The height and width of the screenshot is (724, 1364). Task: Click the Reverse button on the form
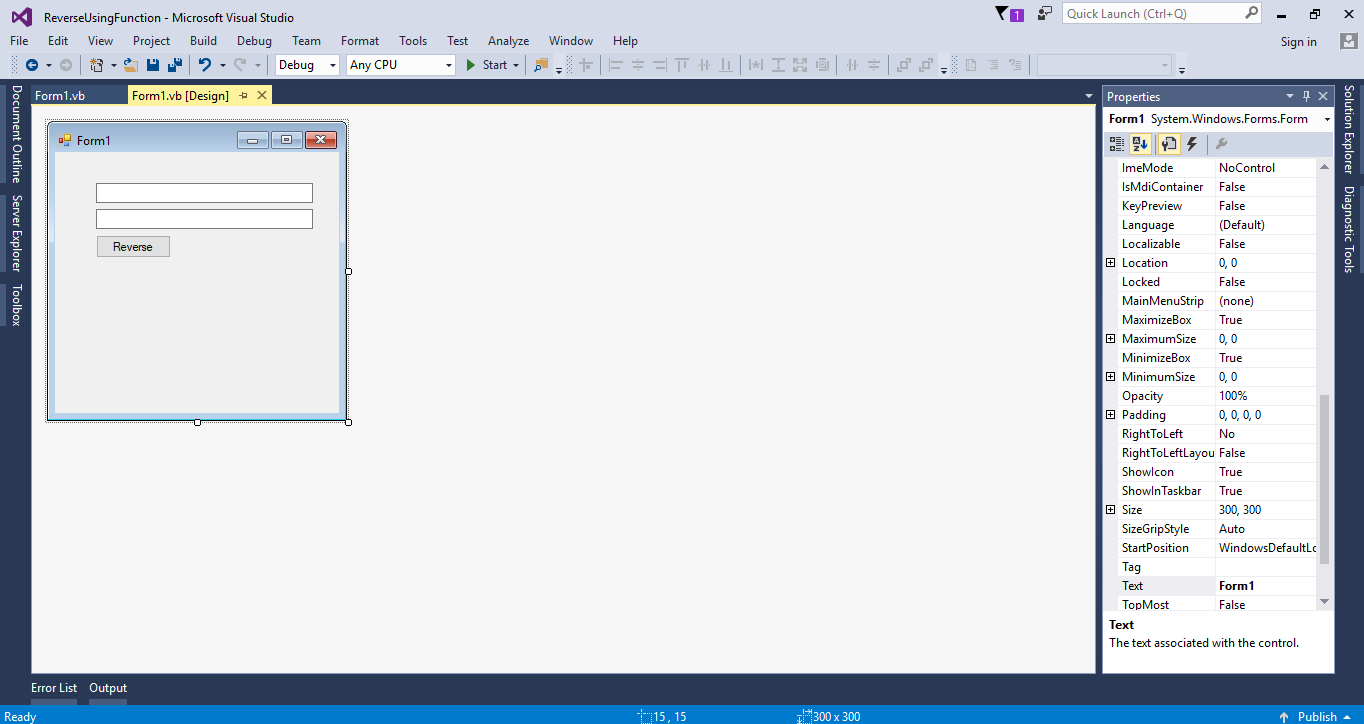click(x=133, y=247)
